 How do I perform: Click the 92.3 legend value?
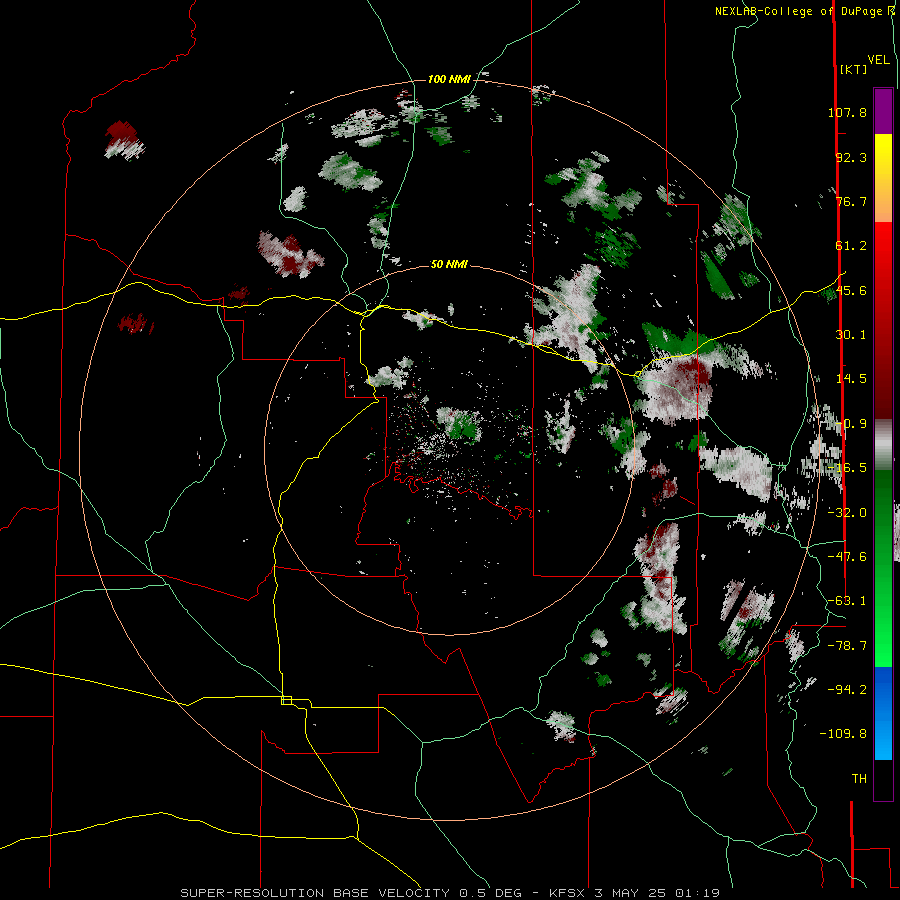[x=851, y=157]
